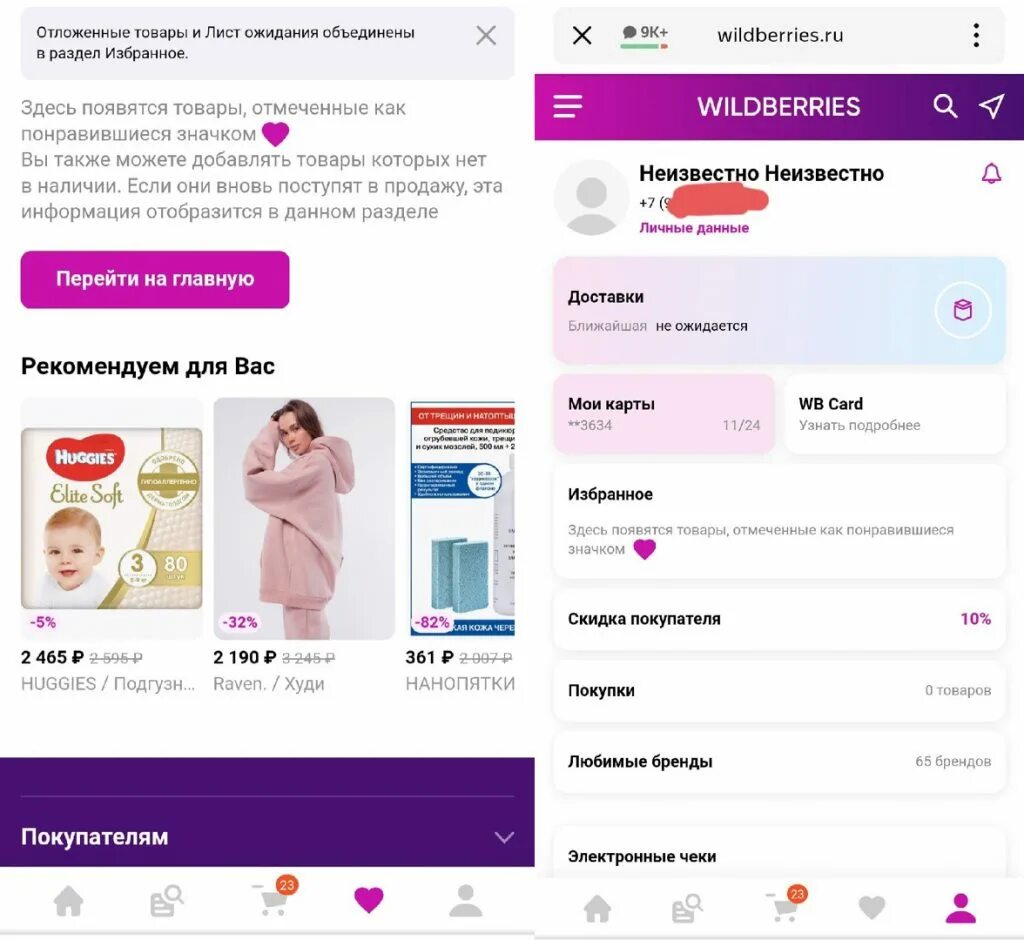The height and width of the screenshot is (940, 1024).
Task: Open the Любимые бренды row
Action: 779,762
